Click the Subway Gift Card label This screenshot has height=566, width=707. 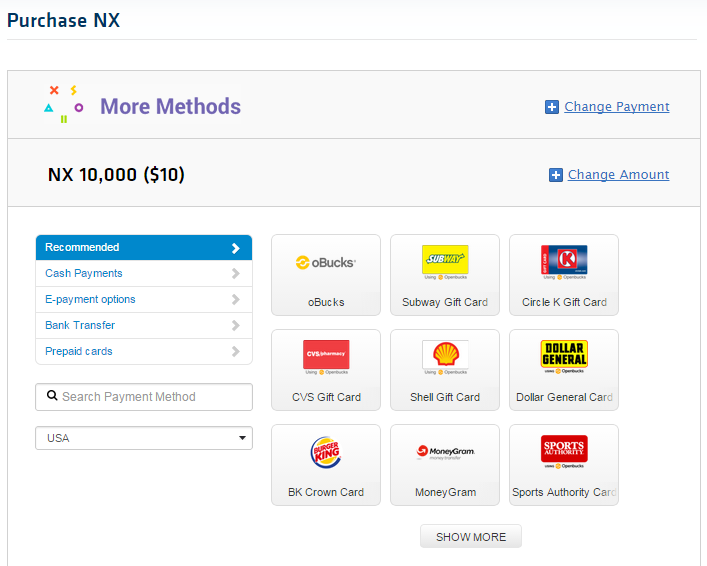point(445,302)
